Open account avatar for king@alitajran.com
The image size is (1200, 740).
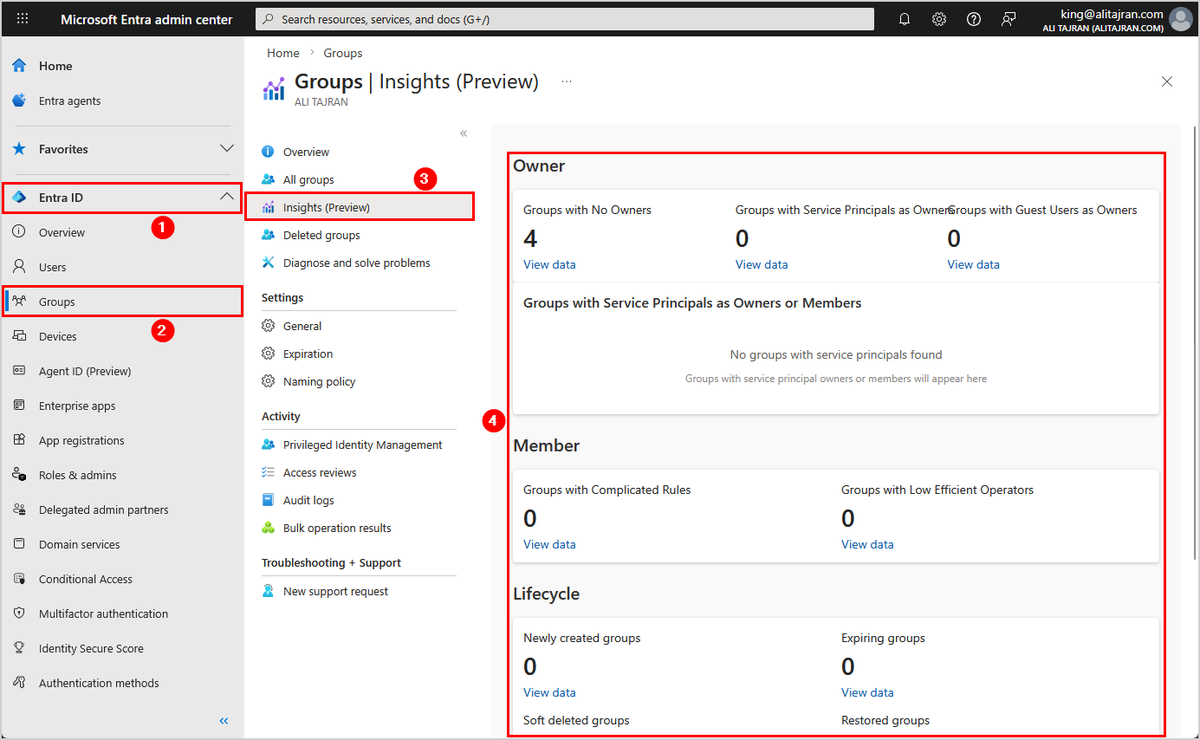1179,19
